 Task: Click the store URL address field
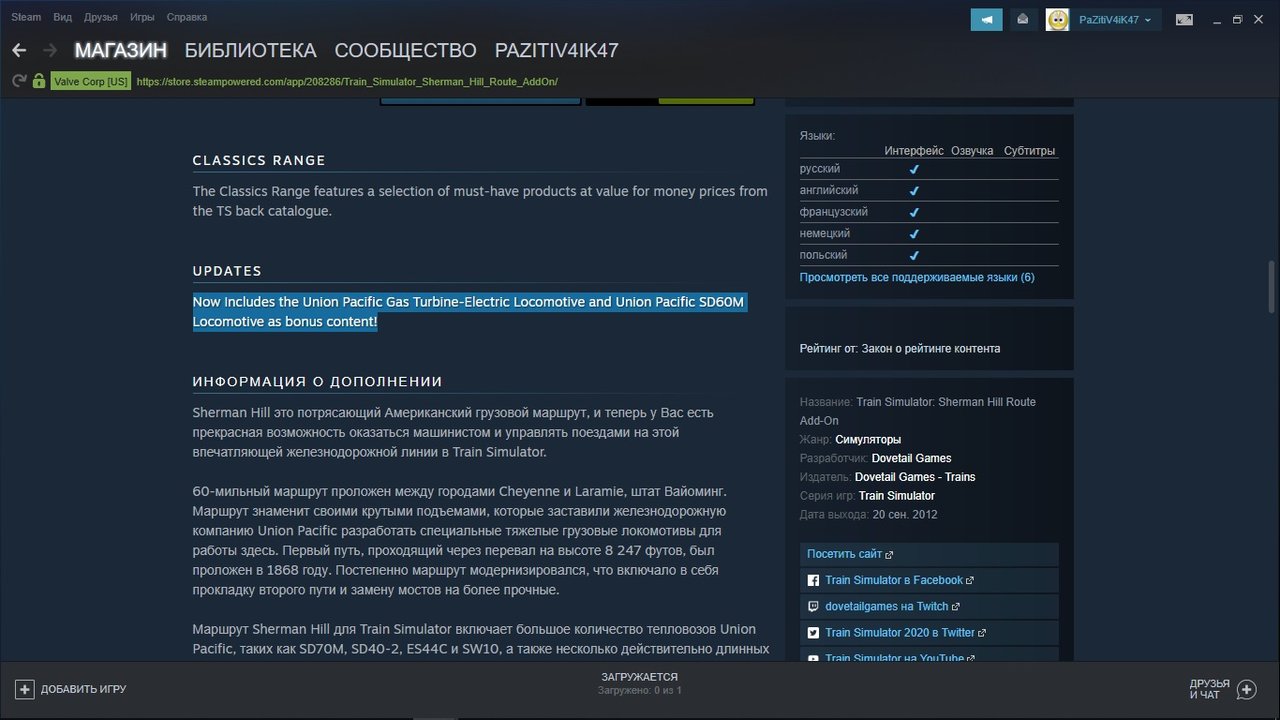click(347, 82)
